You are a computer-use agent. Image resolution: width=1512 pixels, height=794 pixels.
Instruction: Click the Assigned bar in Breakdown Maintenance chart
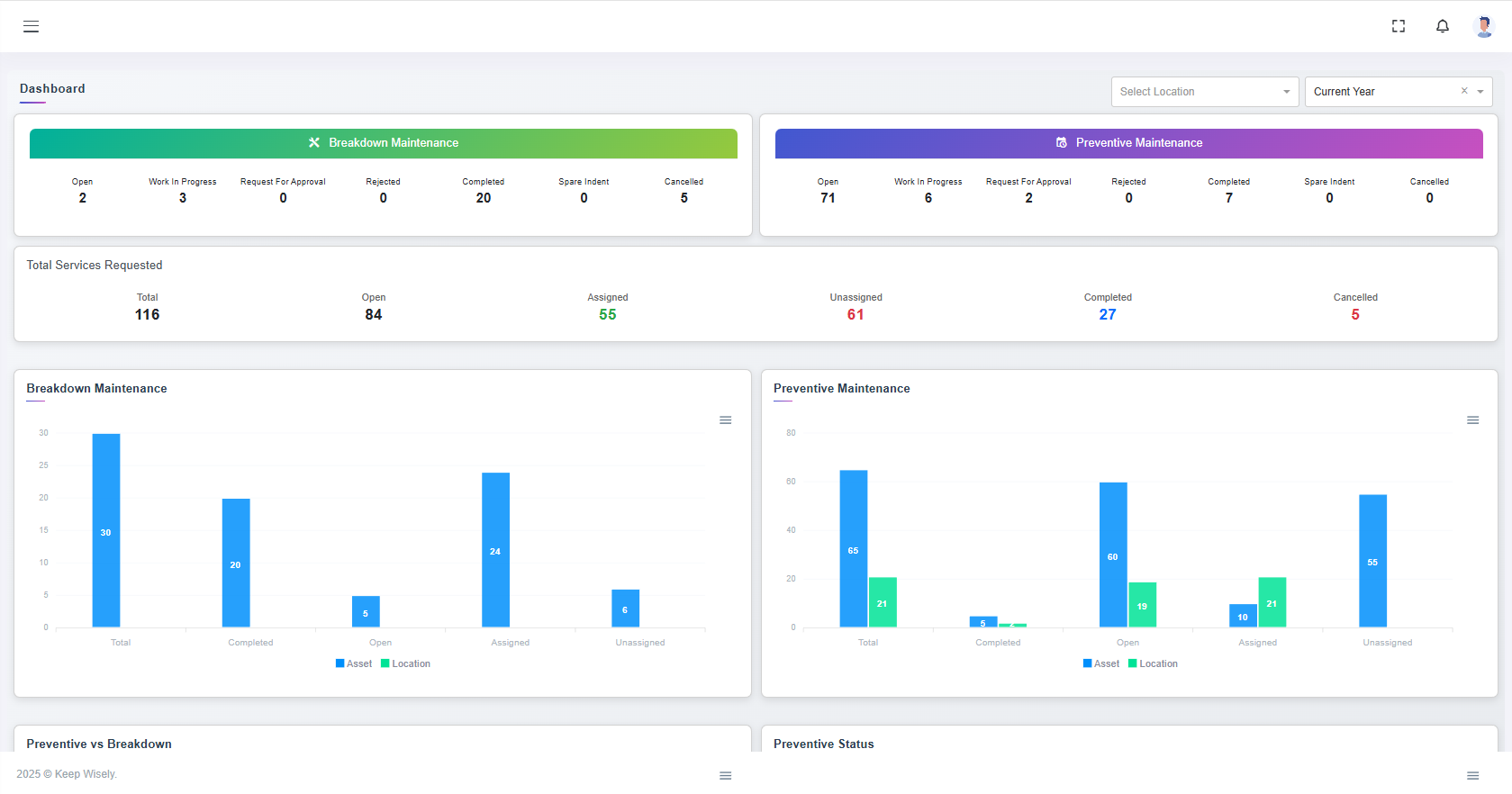pos(495,550)
